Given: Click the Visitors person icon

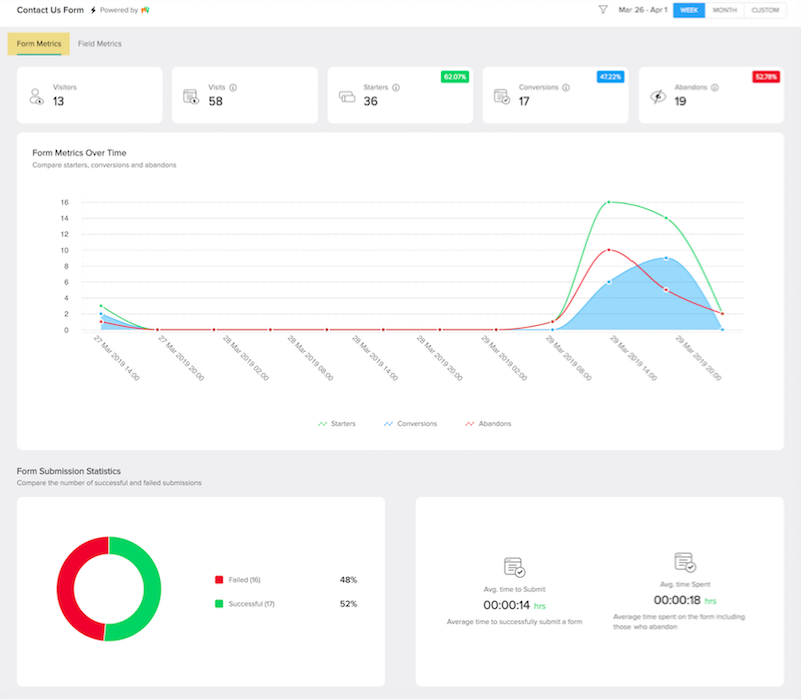Looking at the screenshot, I should click(x=36, y=96).
